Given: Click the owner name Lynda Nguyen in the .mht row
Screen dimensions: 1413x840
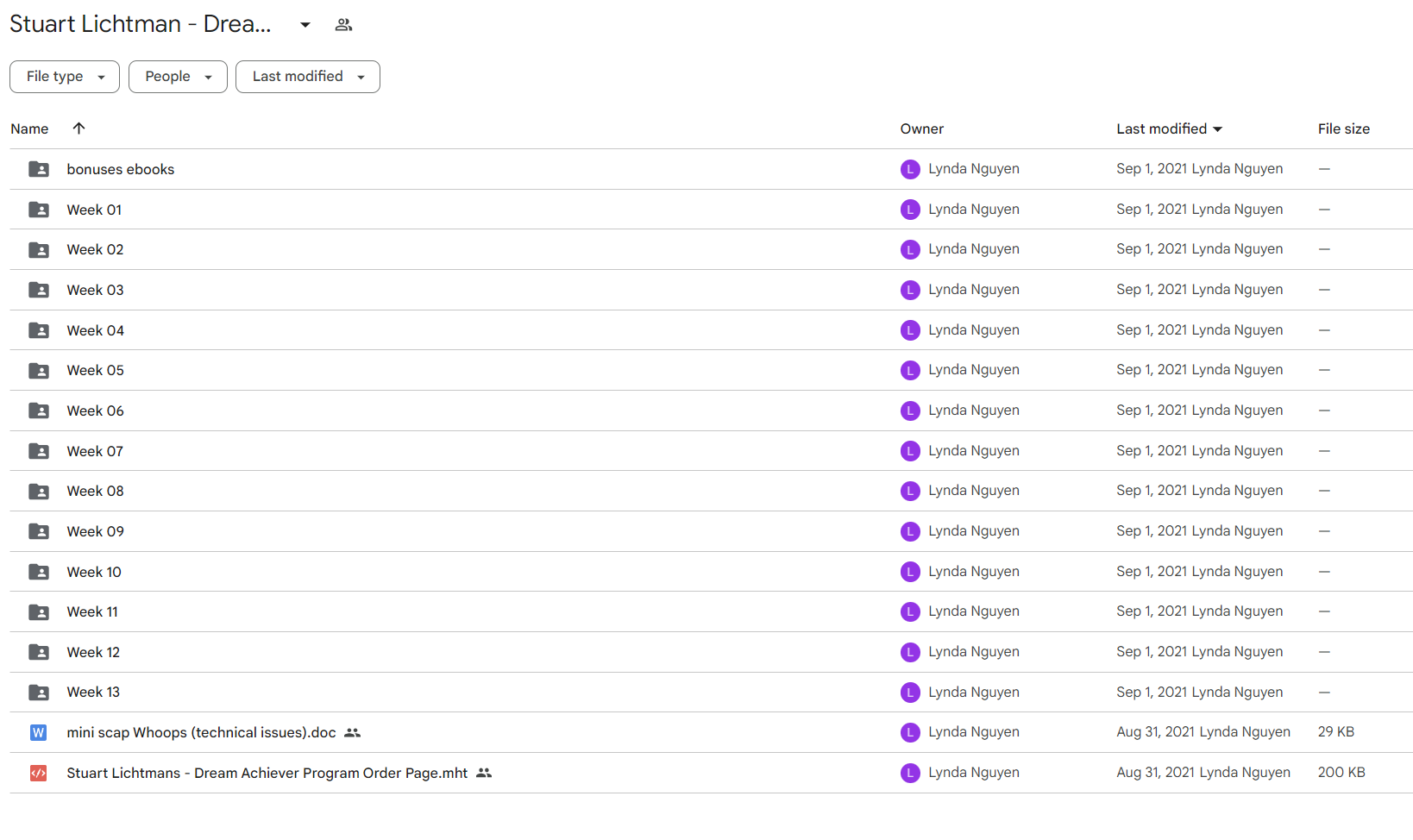Looking at the screenshot, I should point(974,773).
